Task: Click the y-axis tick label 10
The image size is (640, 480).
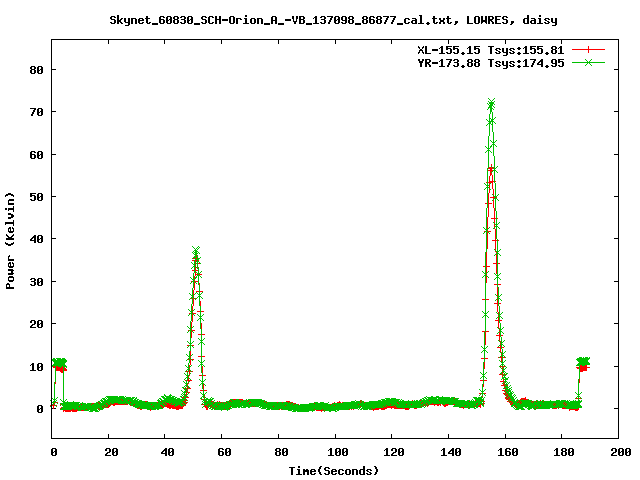Action: (x=36, y=367)
